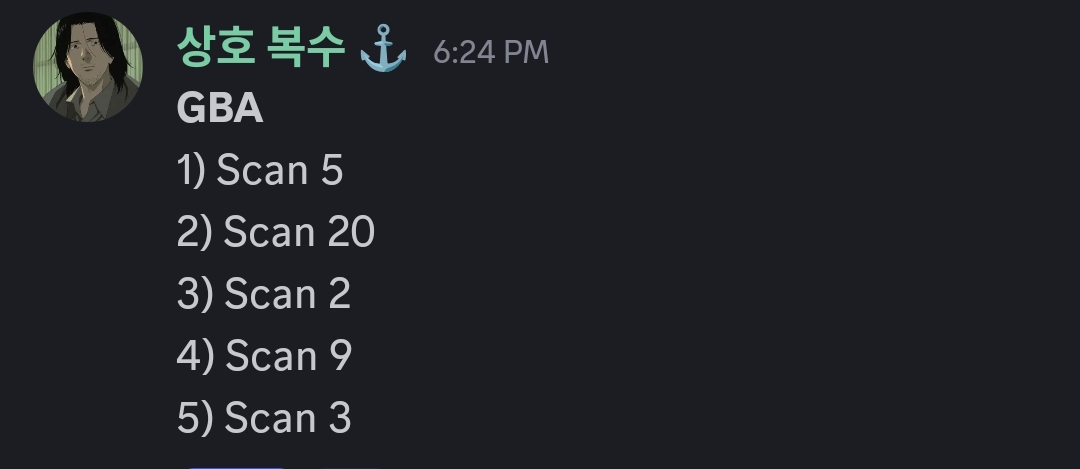Select the bold GBA heading text
Viewport: 1080px width, 469px height.
point(220,109)
